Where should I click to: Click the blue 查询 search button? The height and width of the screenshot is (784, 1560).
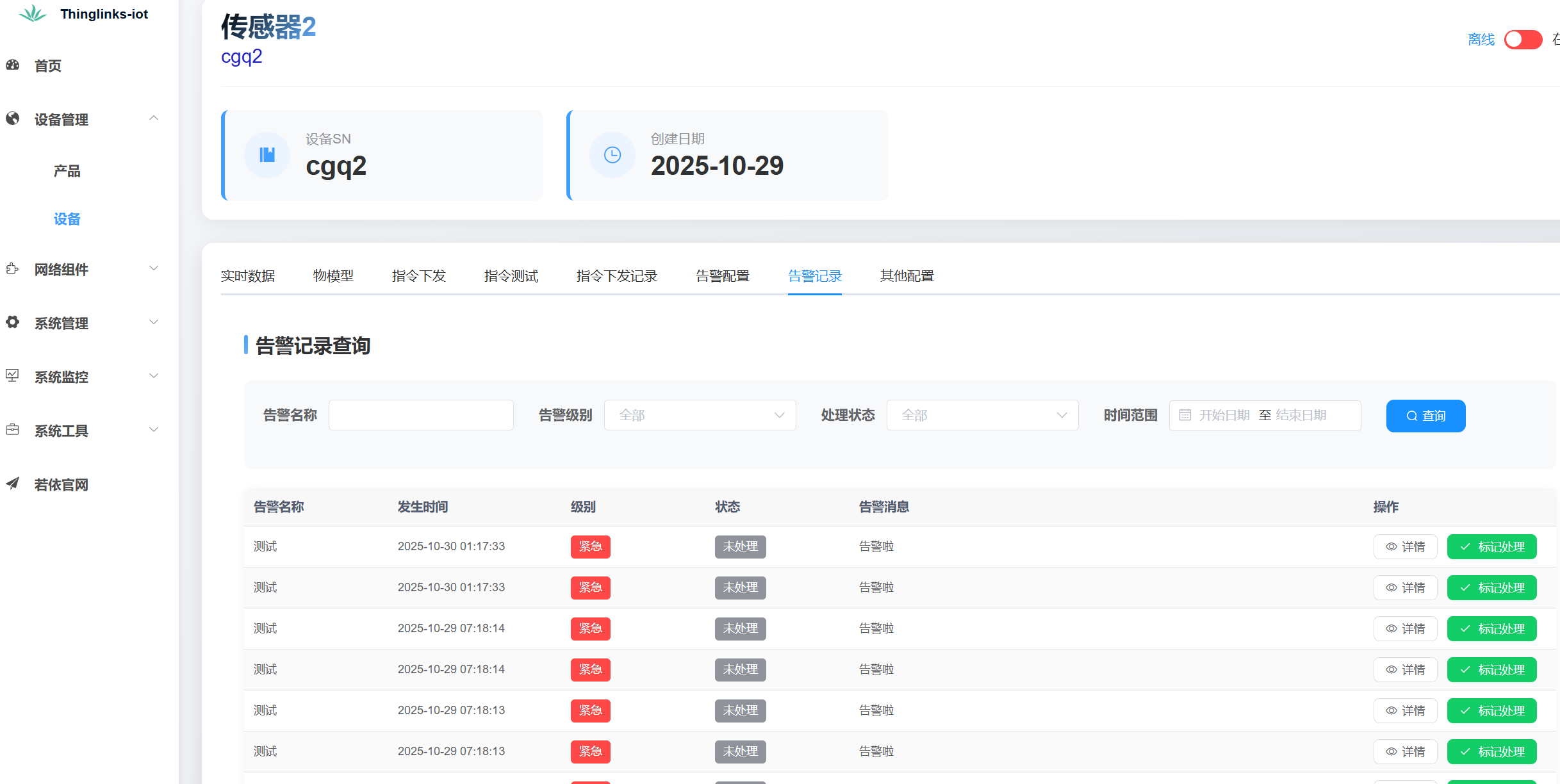1425,416
